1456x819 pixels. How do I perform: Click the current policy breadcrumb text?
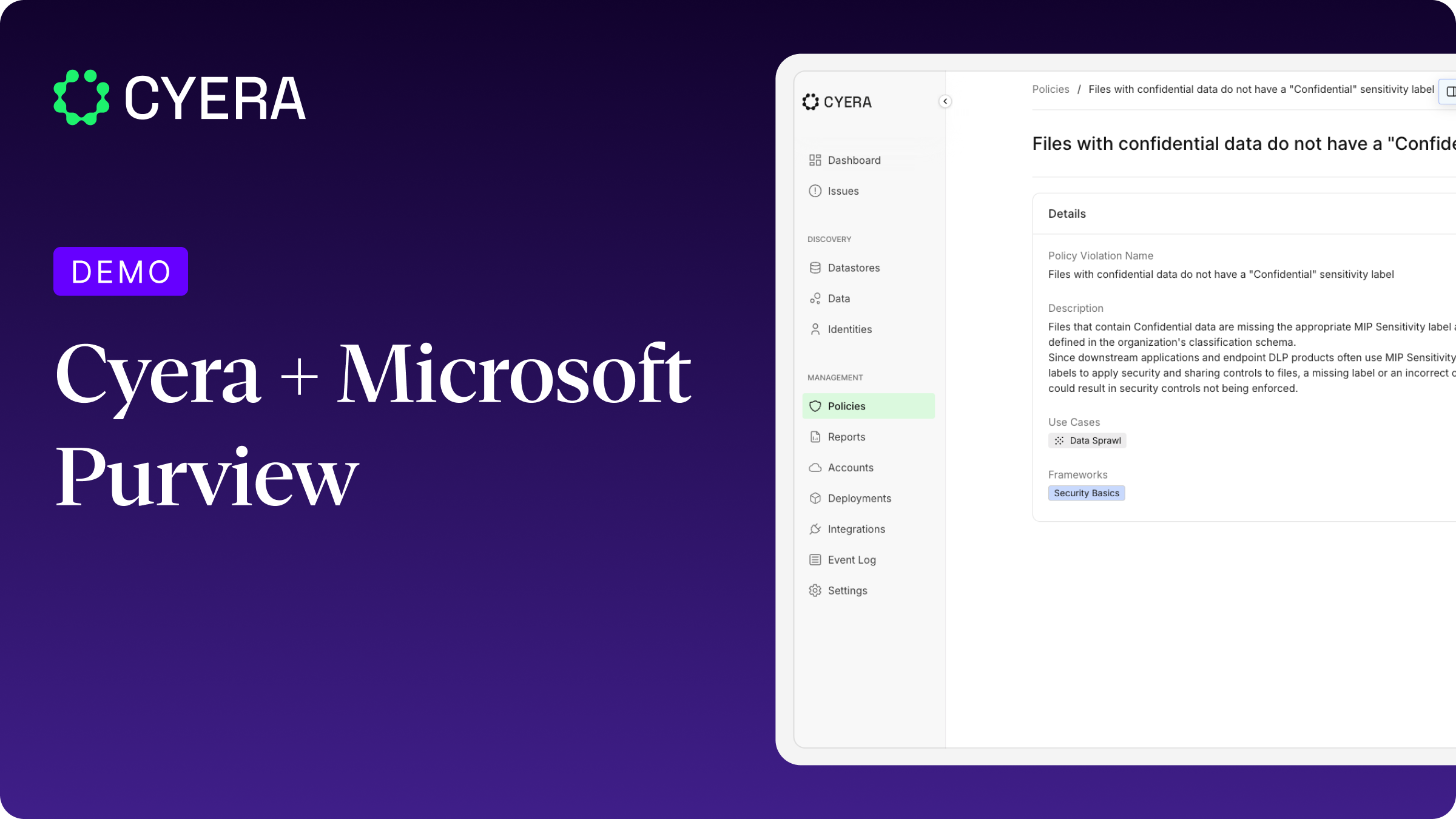pos(1261,89)
